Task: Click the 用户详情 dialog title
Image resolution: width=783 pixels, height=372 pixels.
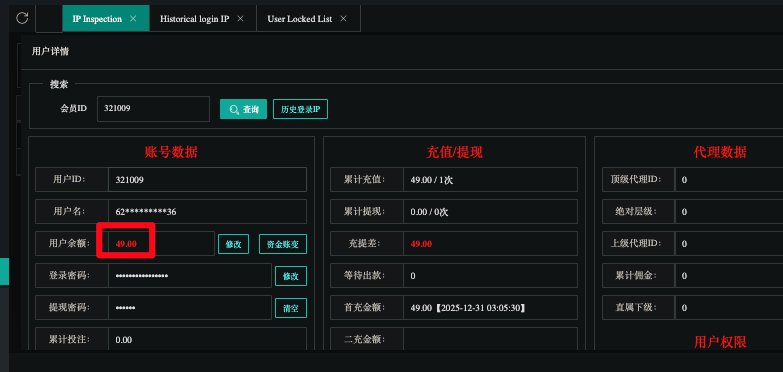Action: point(50,51)
